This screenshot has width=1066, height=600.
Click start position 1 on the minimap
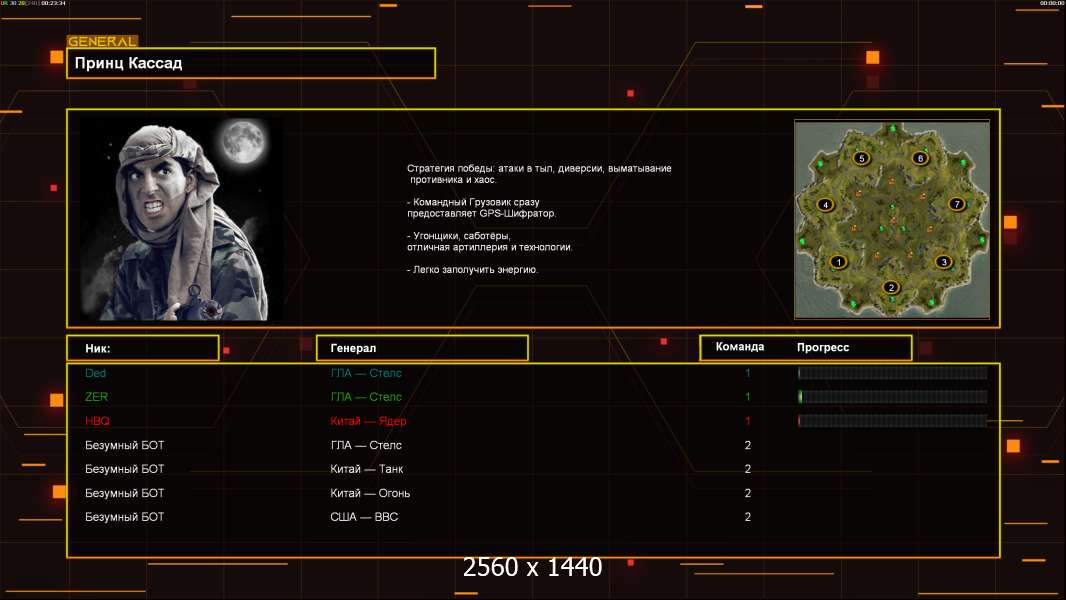coord(838,262)
